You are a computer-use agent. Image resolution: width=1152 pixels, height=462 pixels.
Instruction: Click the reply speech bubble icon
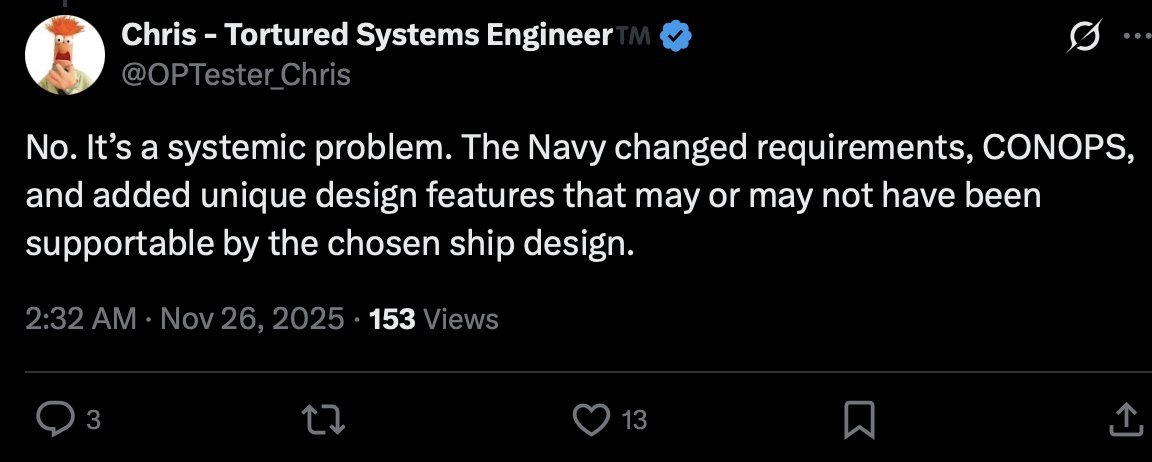tap(50, 419)
